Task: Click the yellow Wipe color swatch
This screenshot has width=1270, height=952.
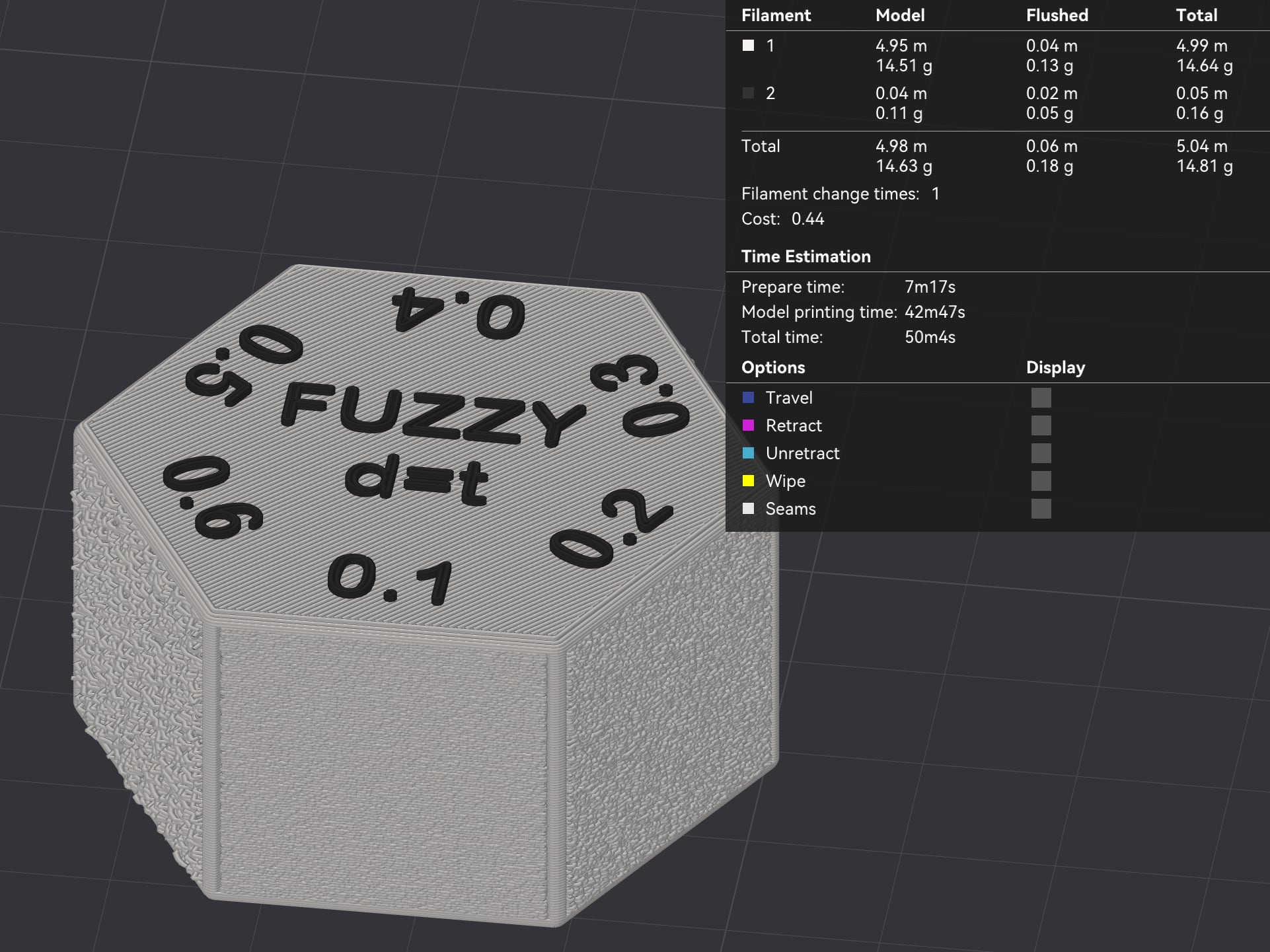Action: coord(748,481)
